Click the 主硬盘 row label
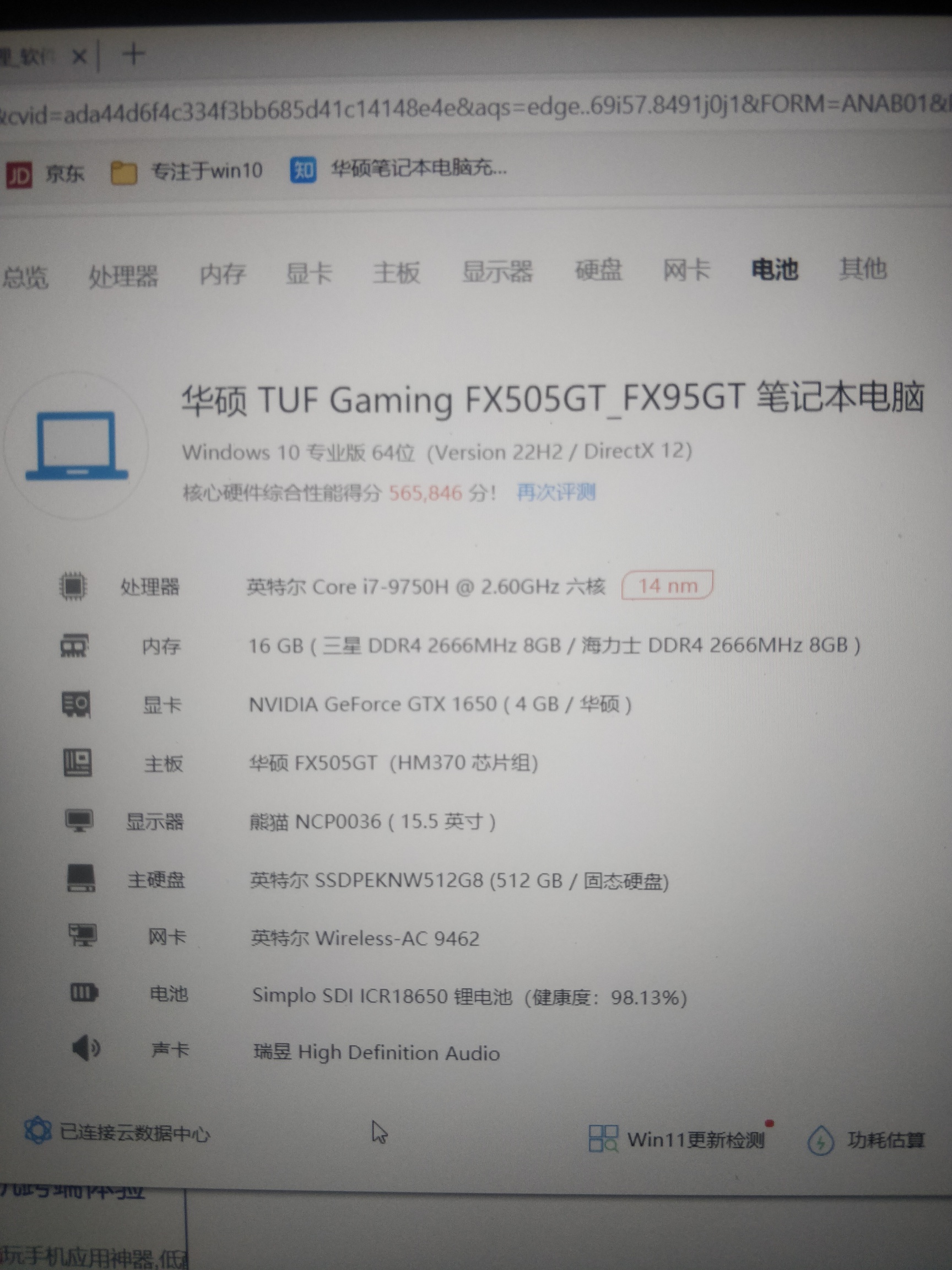Screen dimensions: 952x1270 (156, 880)
